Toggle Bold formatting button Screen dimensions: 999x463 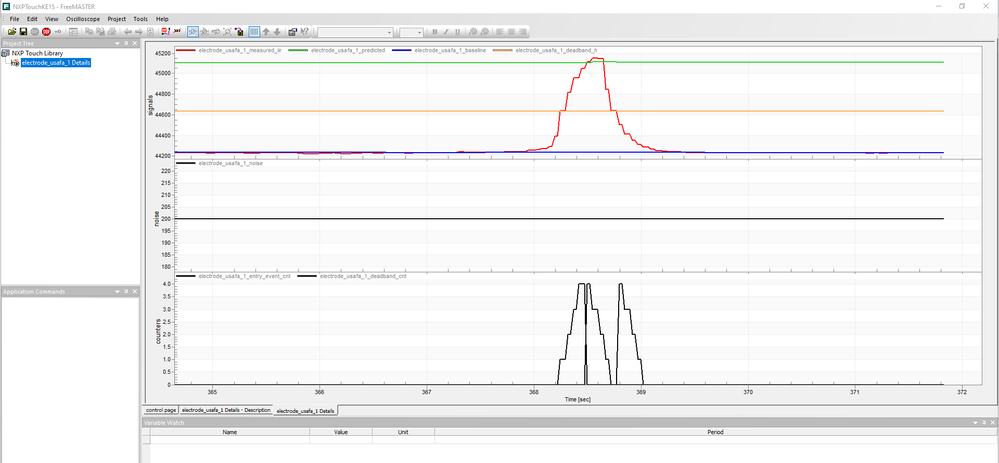click(x=435, y=32)
